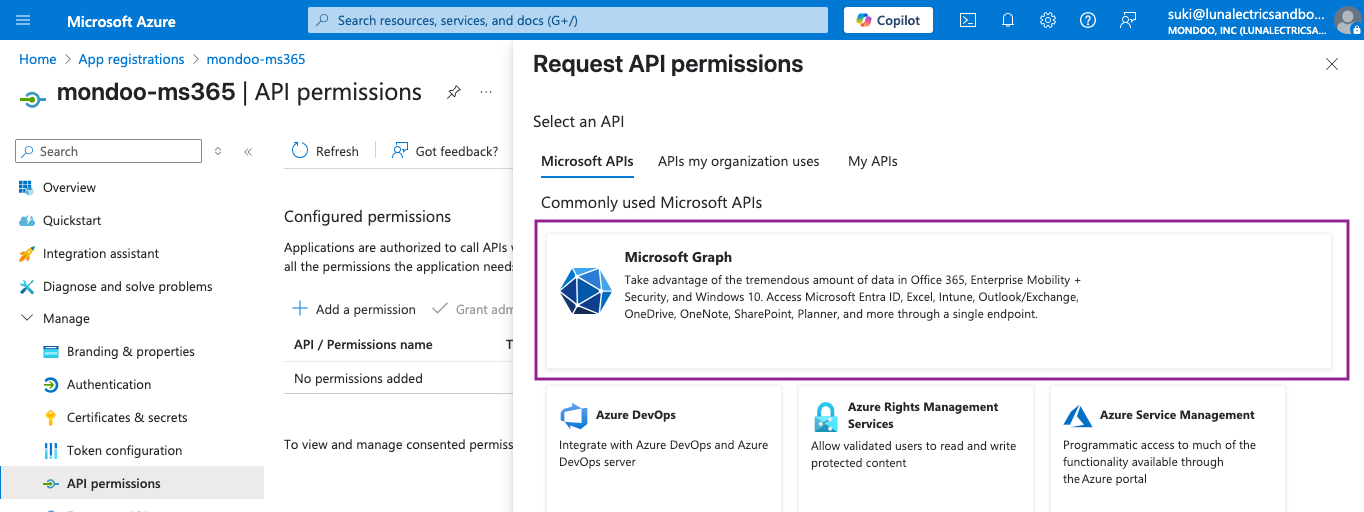Click the Azure Rights Management Services icon
Viewport: 1364px width, 512px height.
point(825,416)
